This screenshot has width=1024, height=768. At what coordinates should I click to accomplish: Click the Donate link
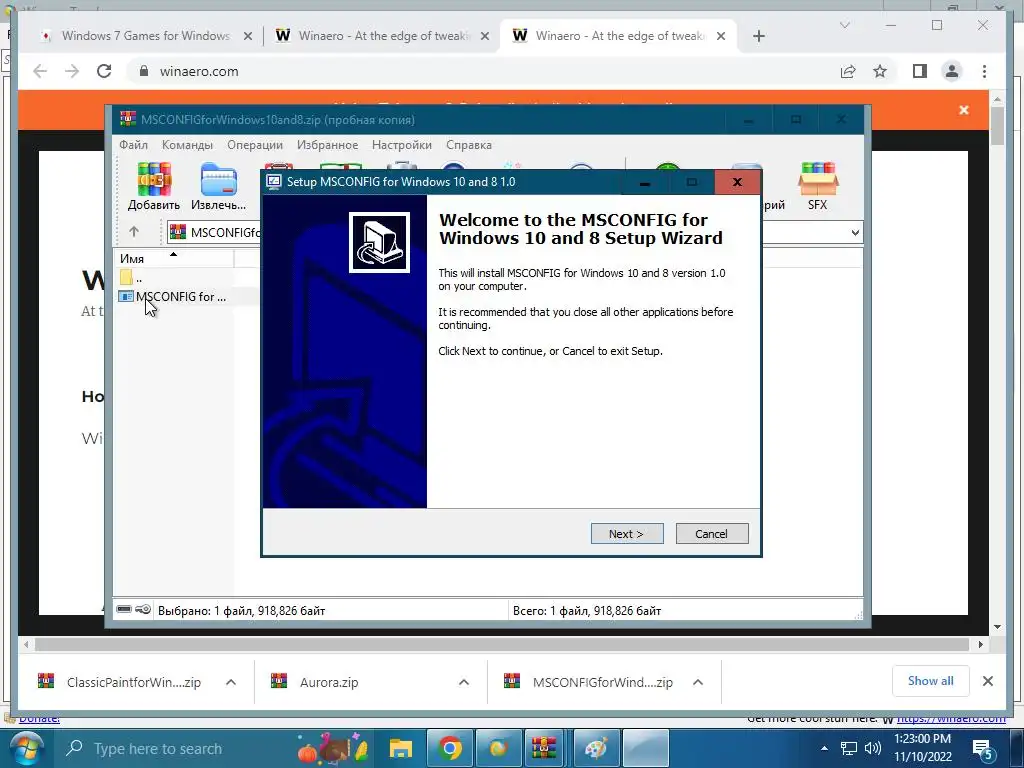pyautogui.click(x=39, y=718)
